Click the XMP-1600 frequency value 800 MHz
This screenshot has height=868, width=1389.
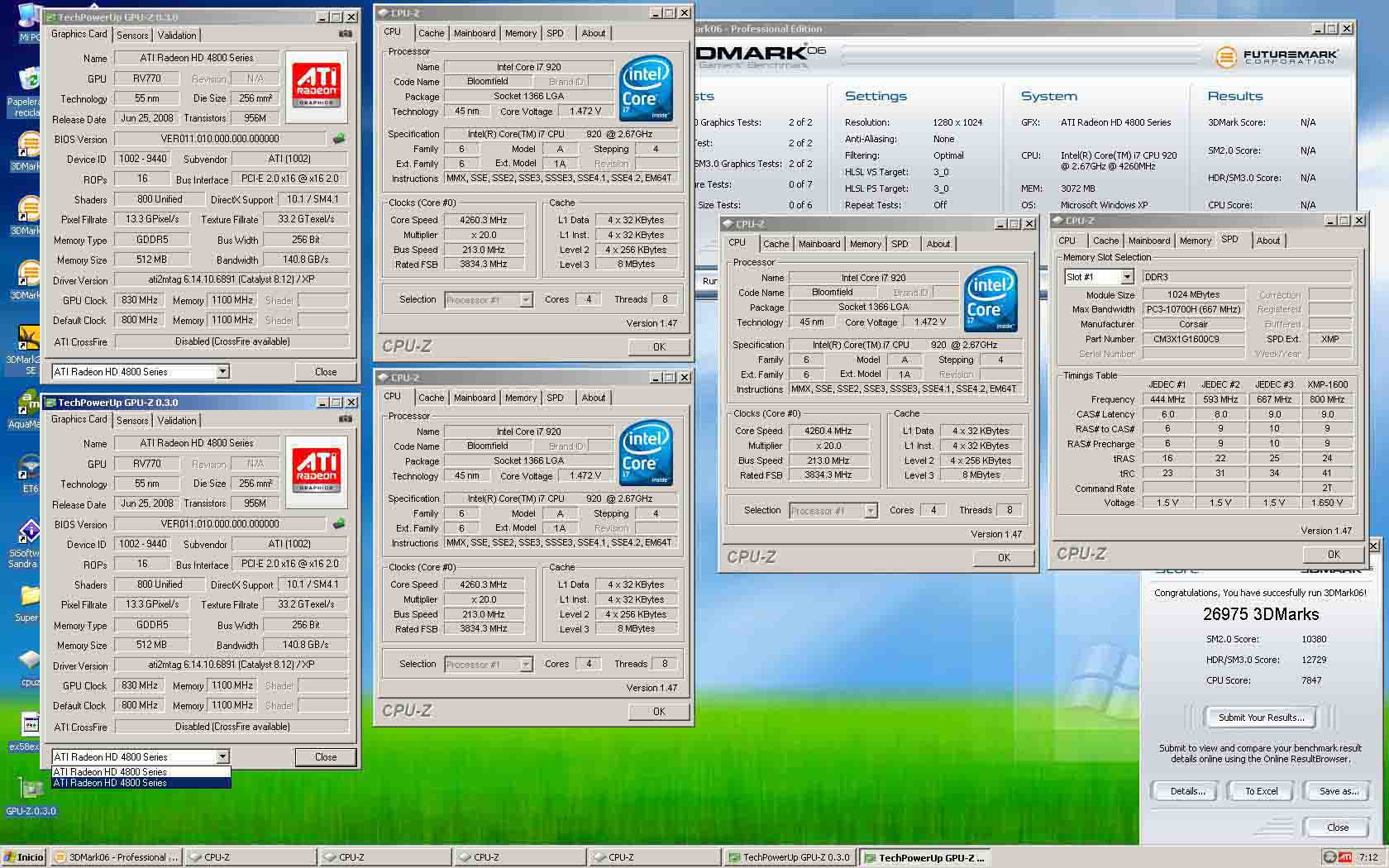tap(1326, 399)
